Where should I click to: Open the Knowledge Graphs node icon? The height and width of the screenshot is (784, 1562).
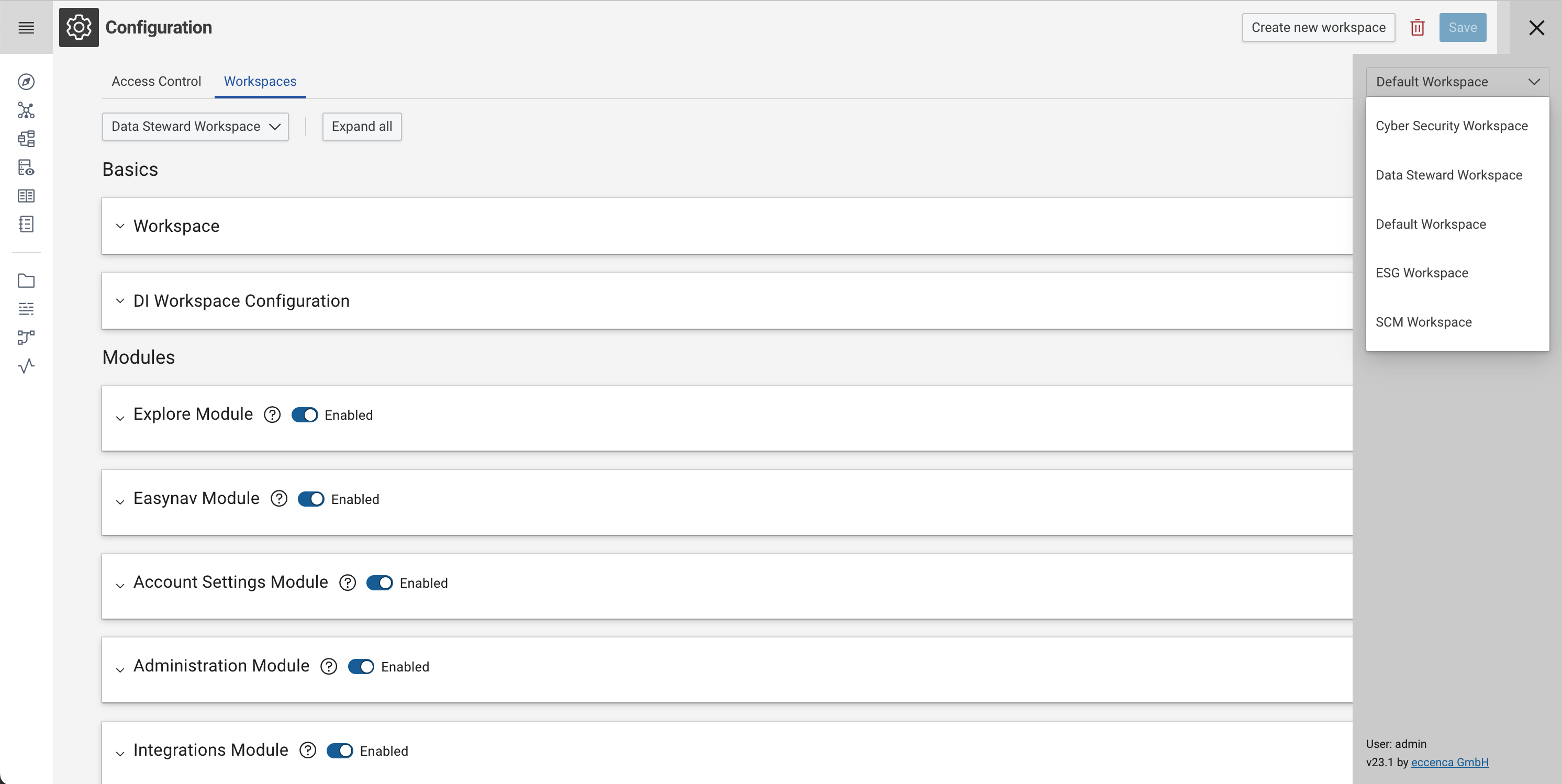[26, 110]
